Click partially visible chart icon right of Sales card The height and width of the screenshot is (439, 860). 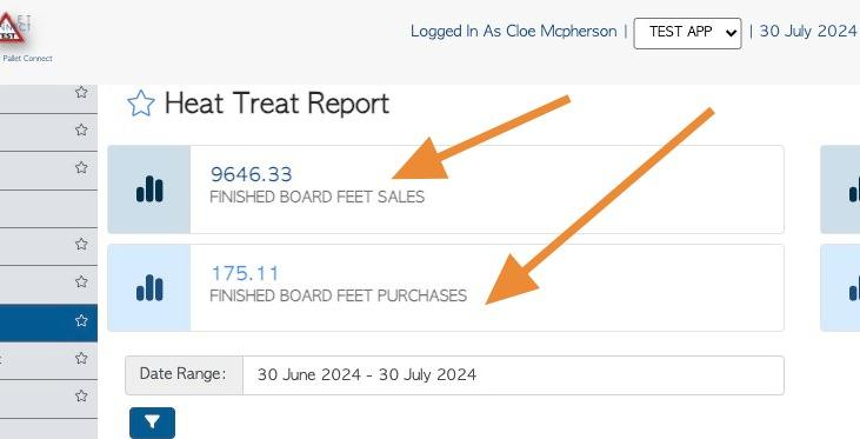point(853,189)
